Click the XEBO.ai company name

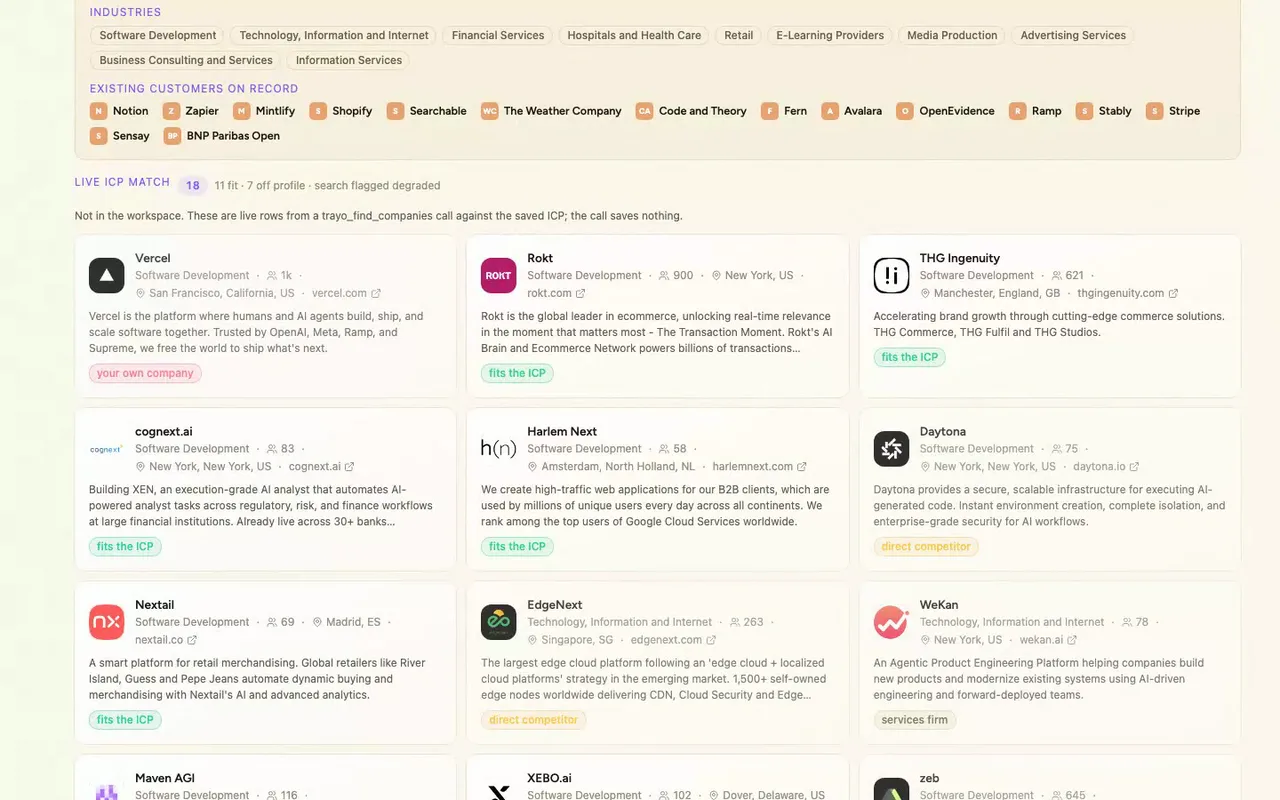pyautogui.click(x=550, y=778)
